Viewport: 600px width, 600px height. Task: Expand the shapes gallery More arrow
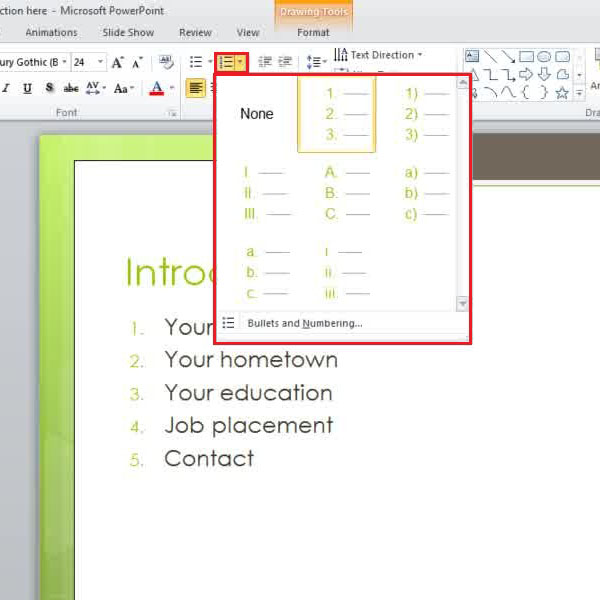[579, 93]
